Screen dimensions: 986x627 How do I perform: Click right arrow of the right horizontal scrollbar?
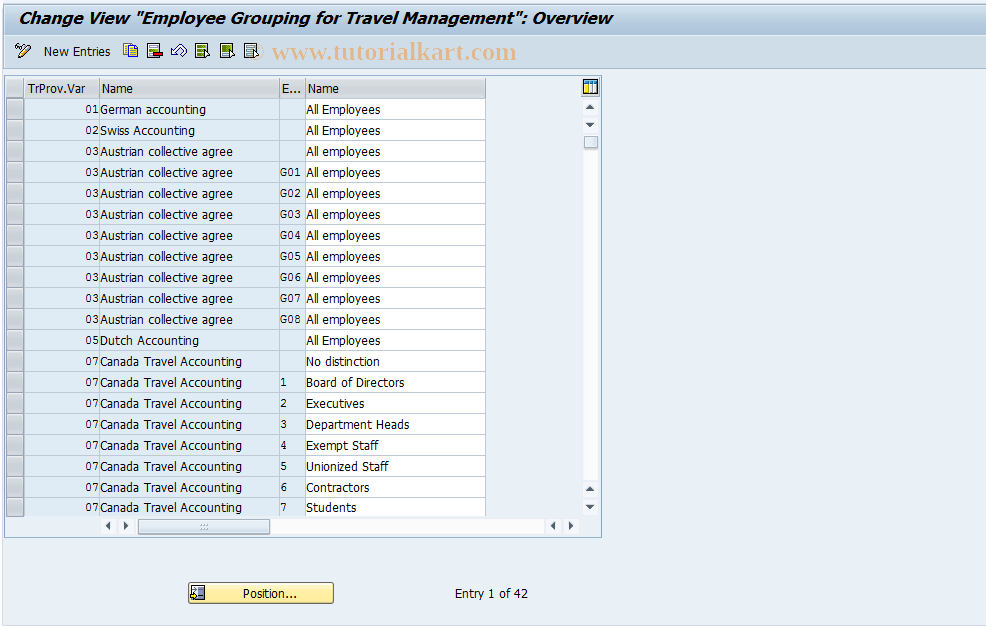[x=571, y=526]
